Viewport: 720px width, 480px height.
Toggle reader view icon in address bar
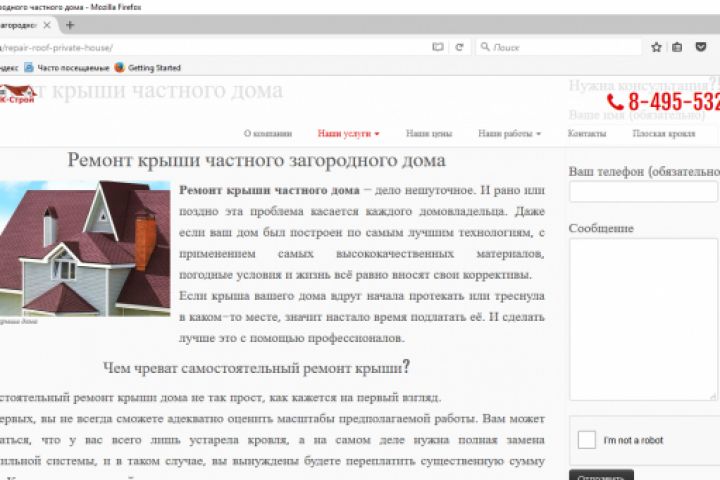coord(438,47)
